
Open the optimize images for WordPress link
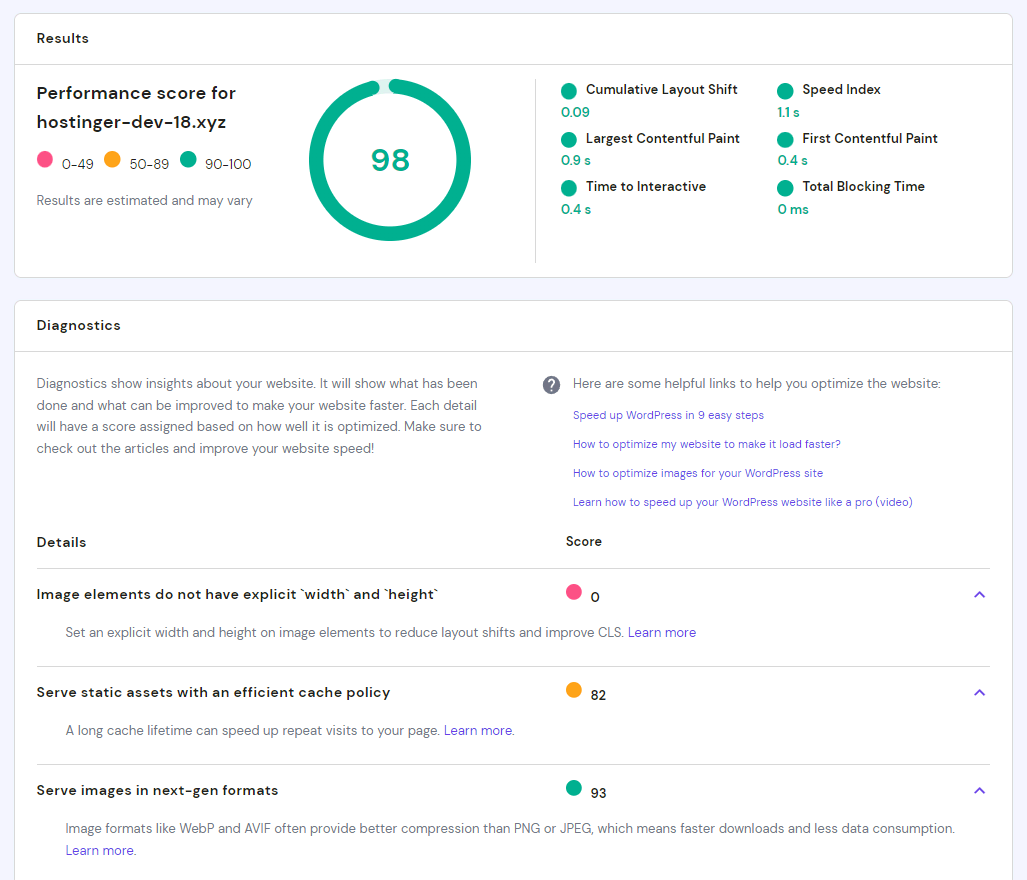point(697,473)
